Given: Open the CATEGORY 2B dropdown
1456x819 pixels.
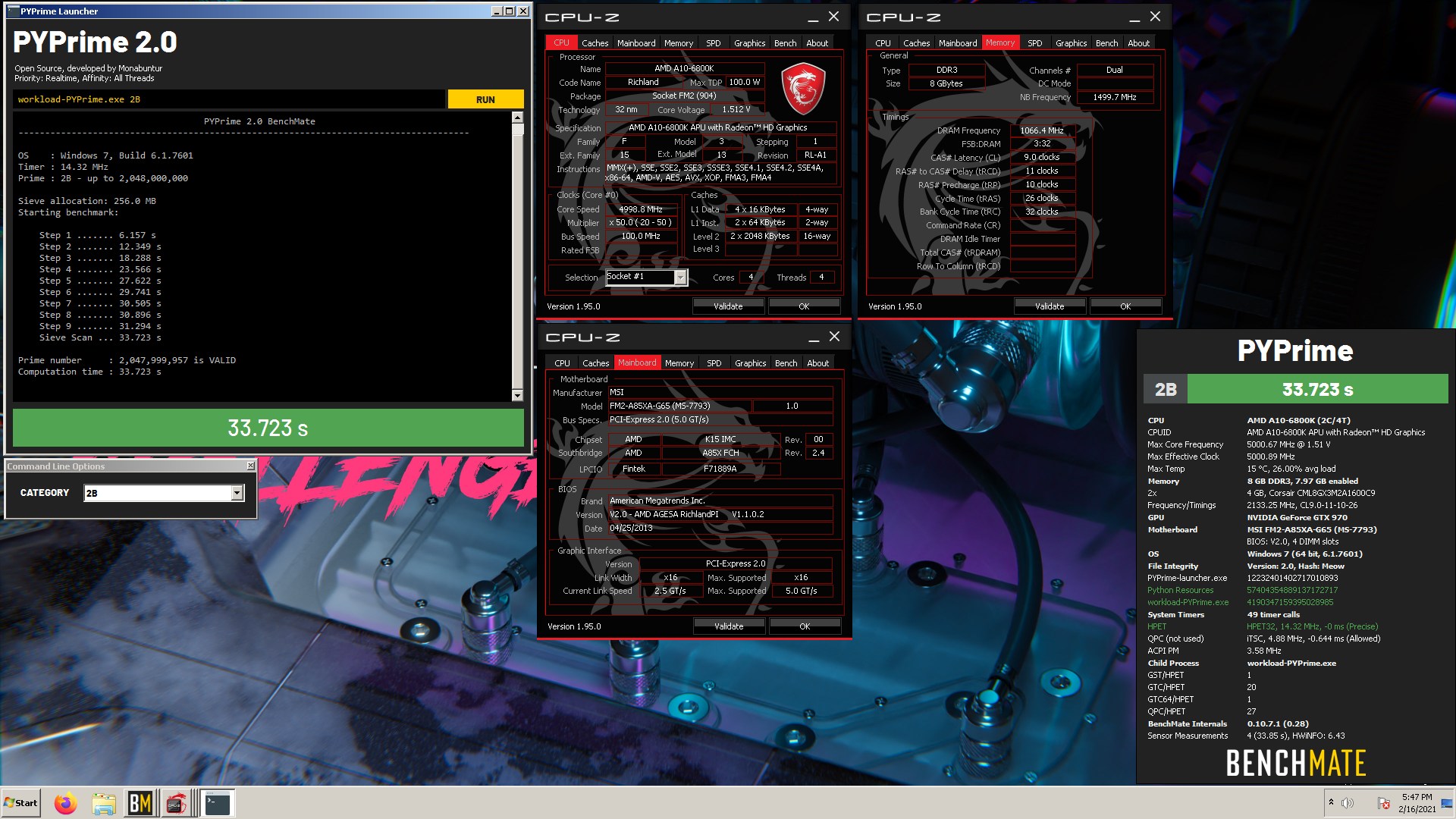Looking at the screenshot, I should point(237,493).
